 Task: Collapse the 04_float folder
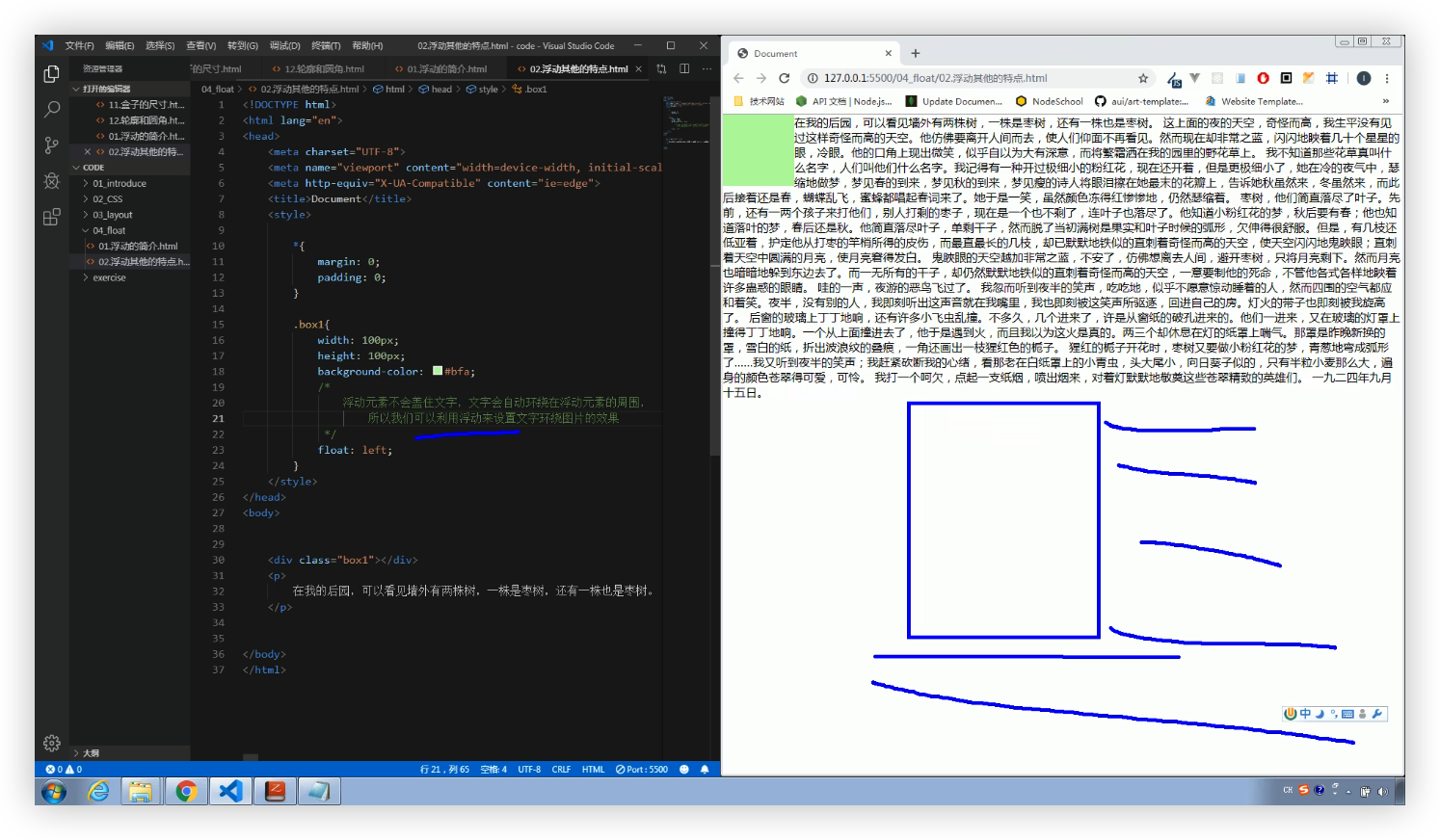click(109, 230)
